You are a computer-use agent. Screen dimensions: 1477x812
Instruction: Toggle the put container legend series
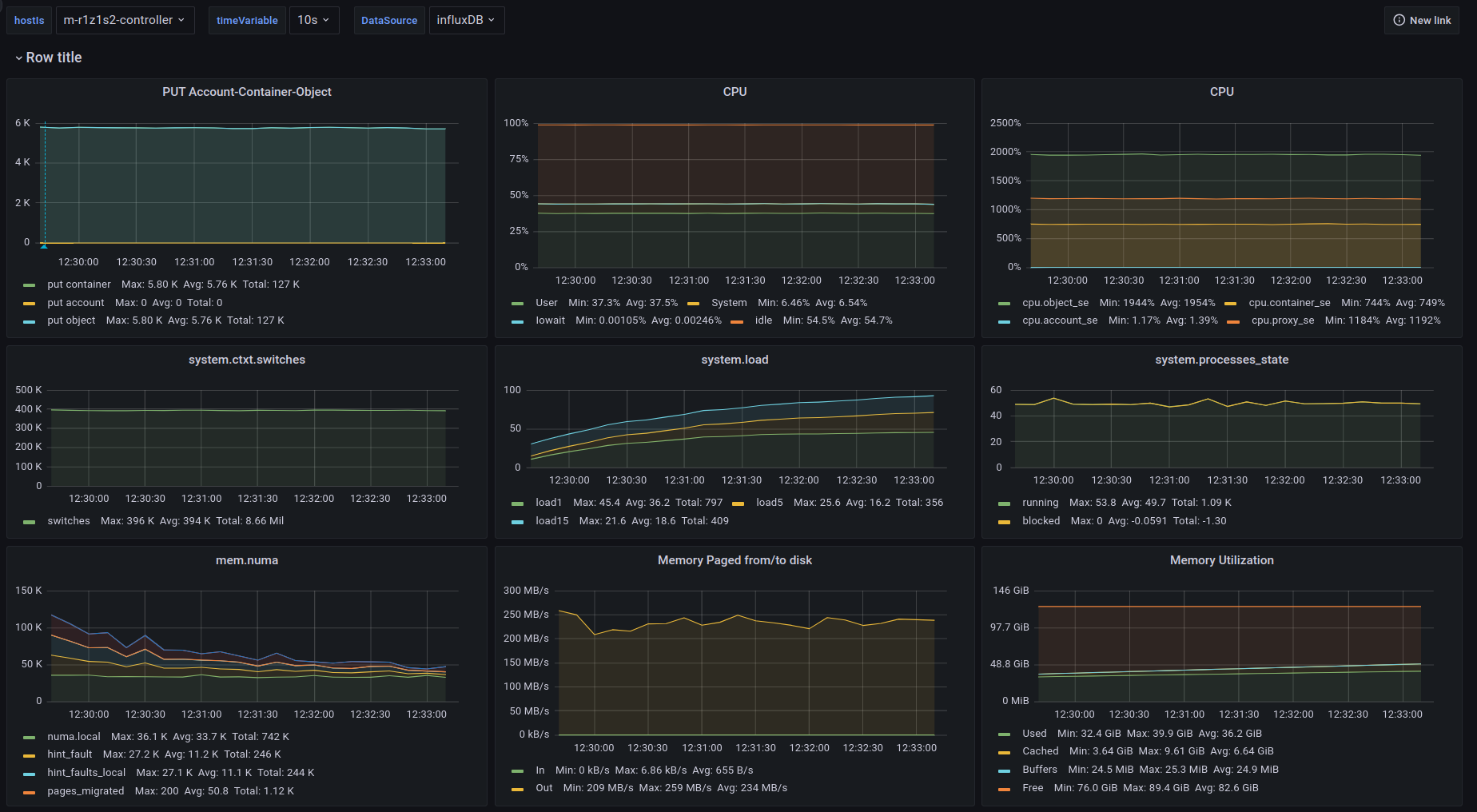click(78, 285)
